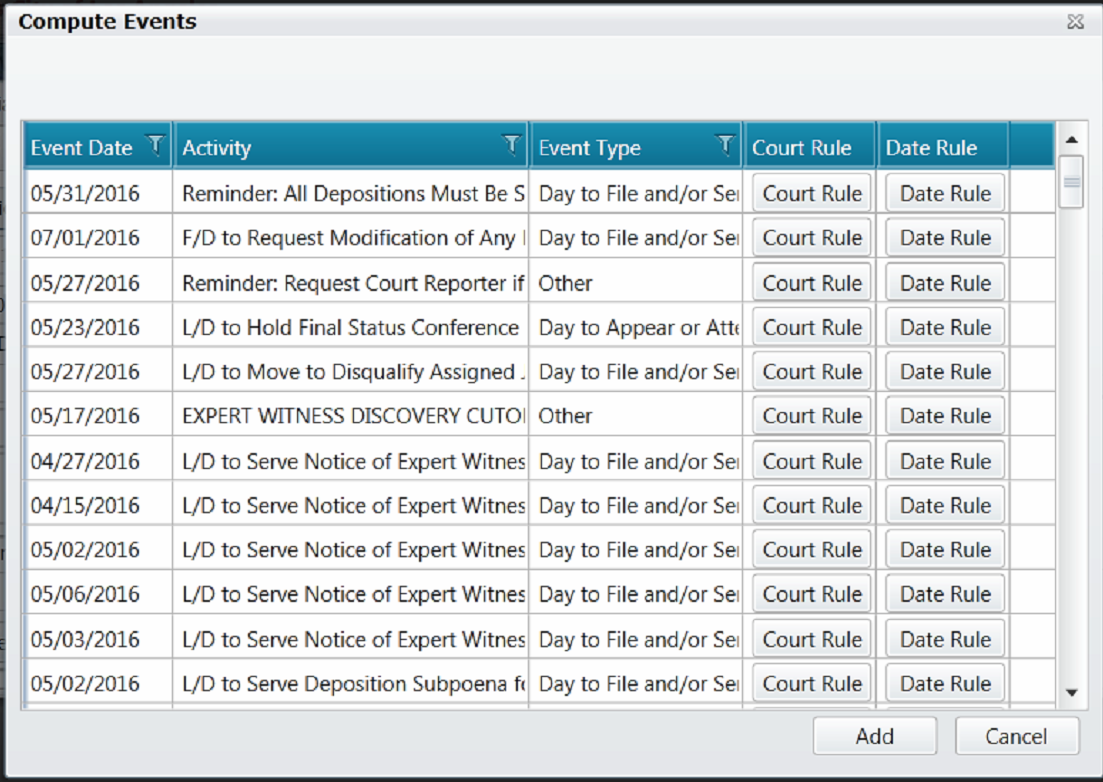Open Court Rule for the 05/31/2016 reminder
Image resolution: width=1103 pixels, height=782 pixels.
click(x=811, y=193)
